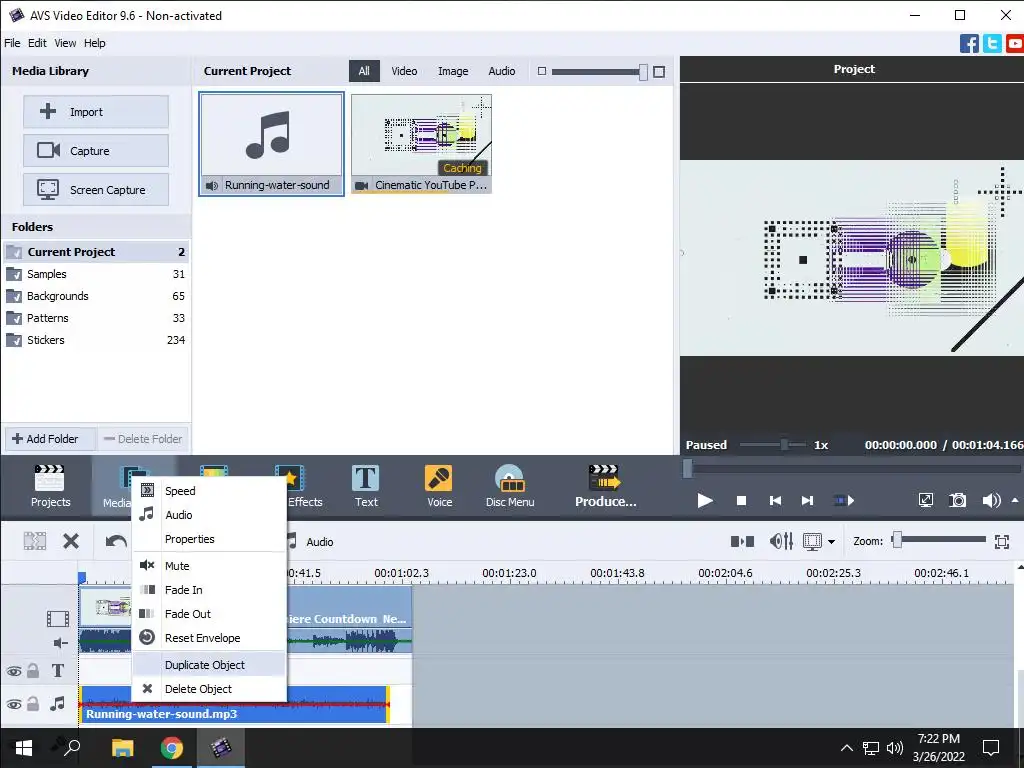Open the Text tool in toolbar
Screen dimensions: 1024x768
pos(366,486)
